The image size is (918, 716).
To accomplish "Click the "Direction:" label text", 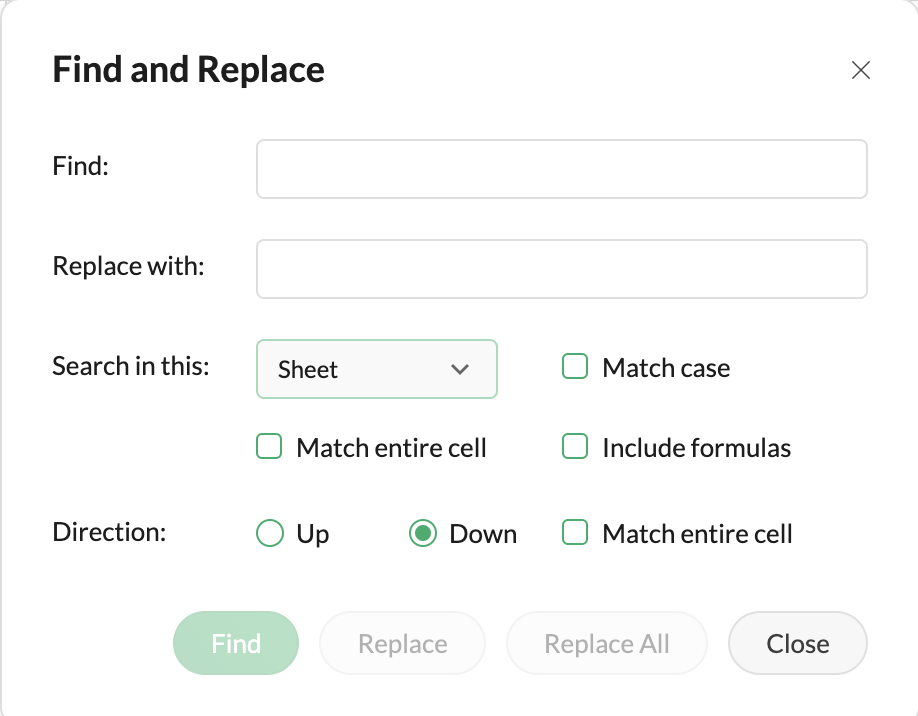I will pos(108,531).
